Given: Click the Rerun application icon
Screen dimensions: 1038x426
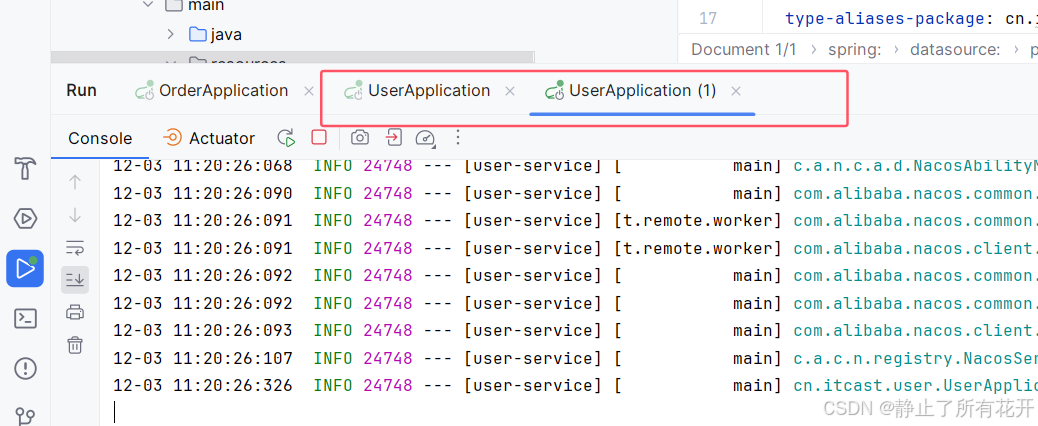Looking at the screenshot, I should point(286,138).
